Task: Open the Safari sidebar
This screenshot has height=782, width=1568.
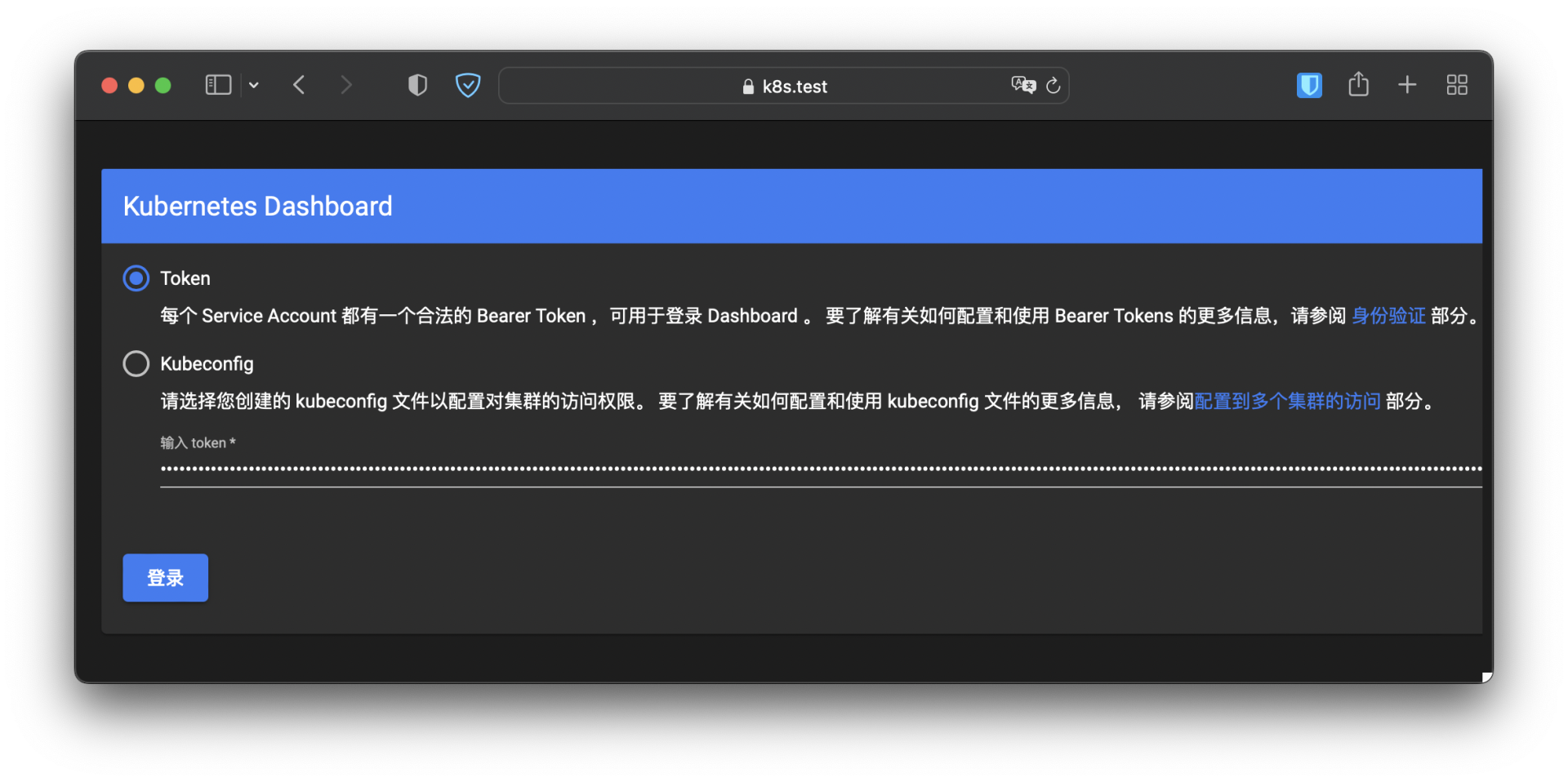Action: [x=217, y=85]
